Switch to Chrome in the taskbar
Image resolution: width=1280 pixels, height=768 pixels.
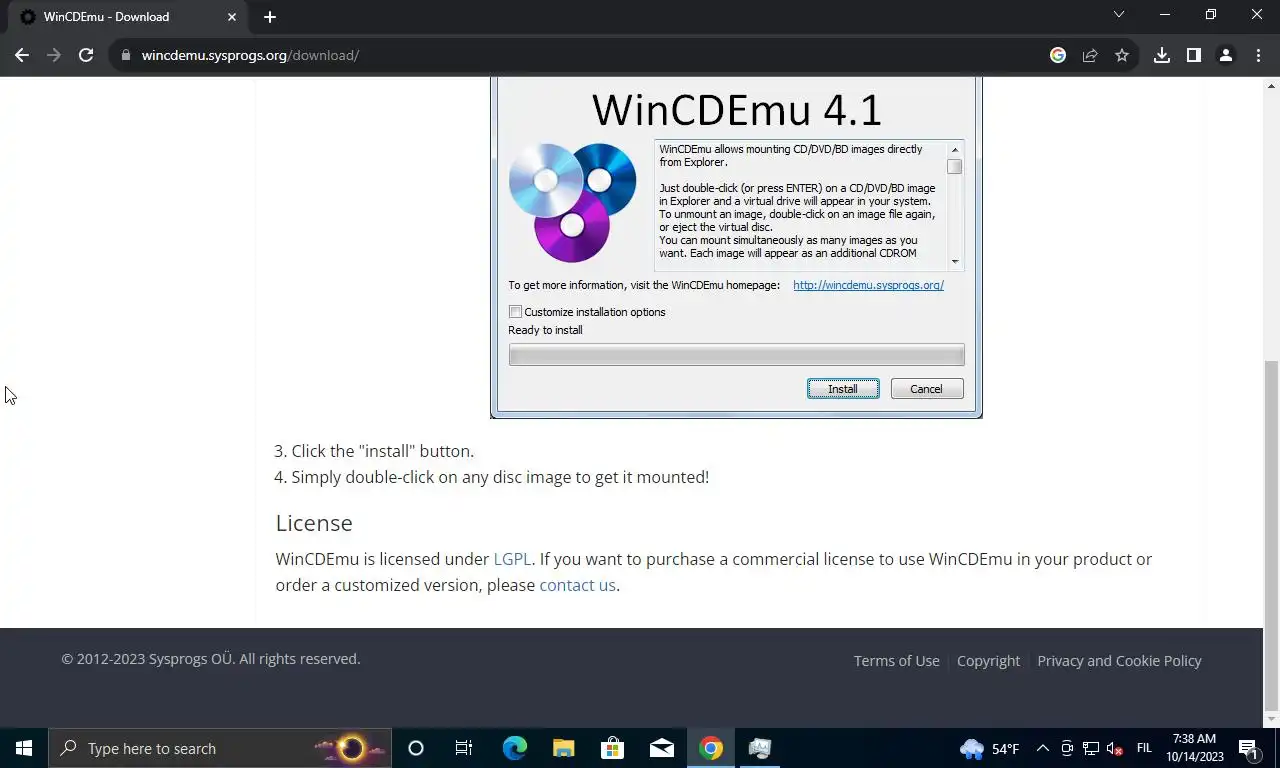pyautogui.click(x=710, y=748)
